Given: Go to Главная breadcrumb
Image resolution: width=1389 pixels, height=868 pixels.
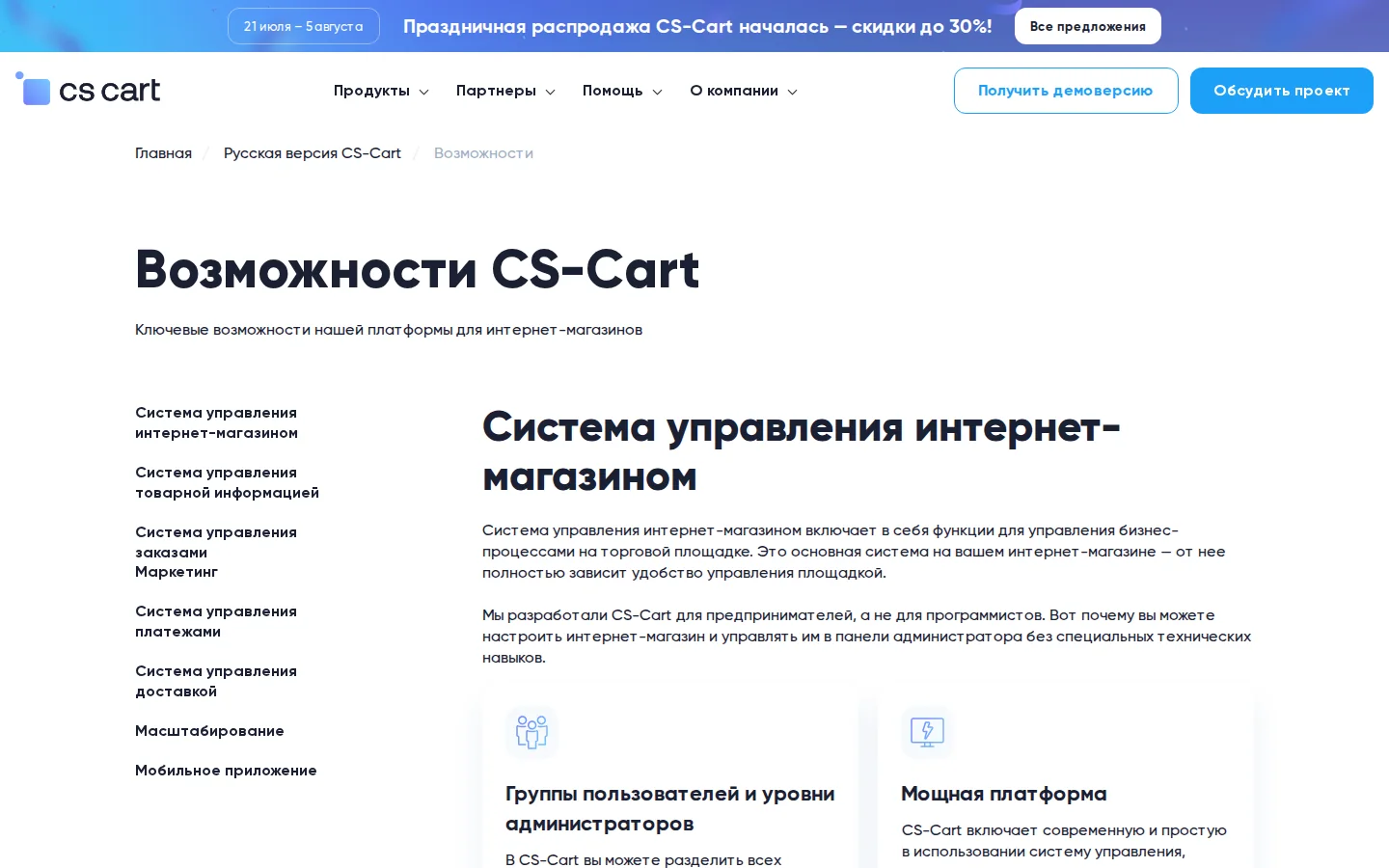Looking at the screenshot, I should (164, 153).
